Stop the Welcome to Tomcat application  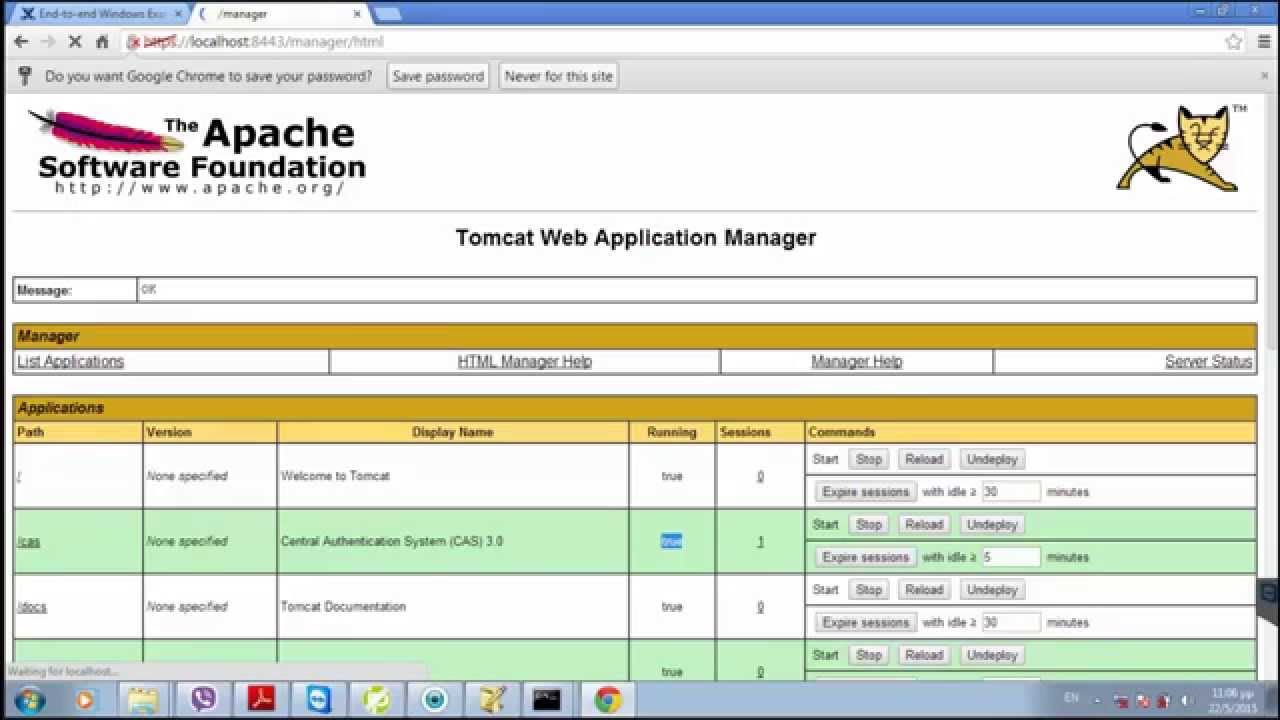pyautogui.click(x=869, y=459)
